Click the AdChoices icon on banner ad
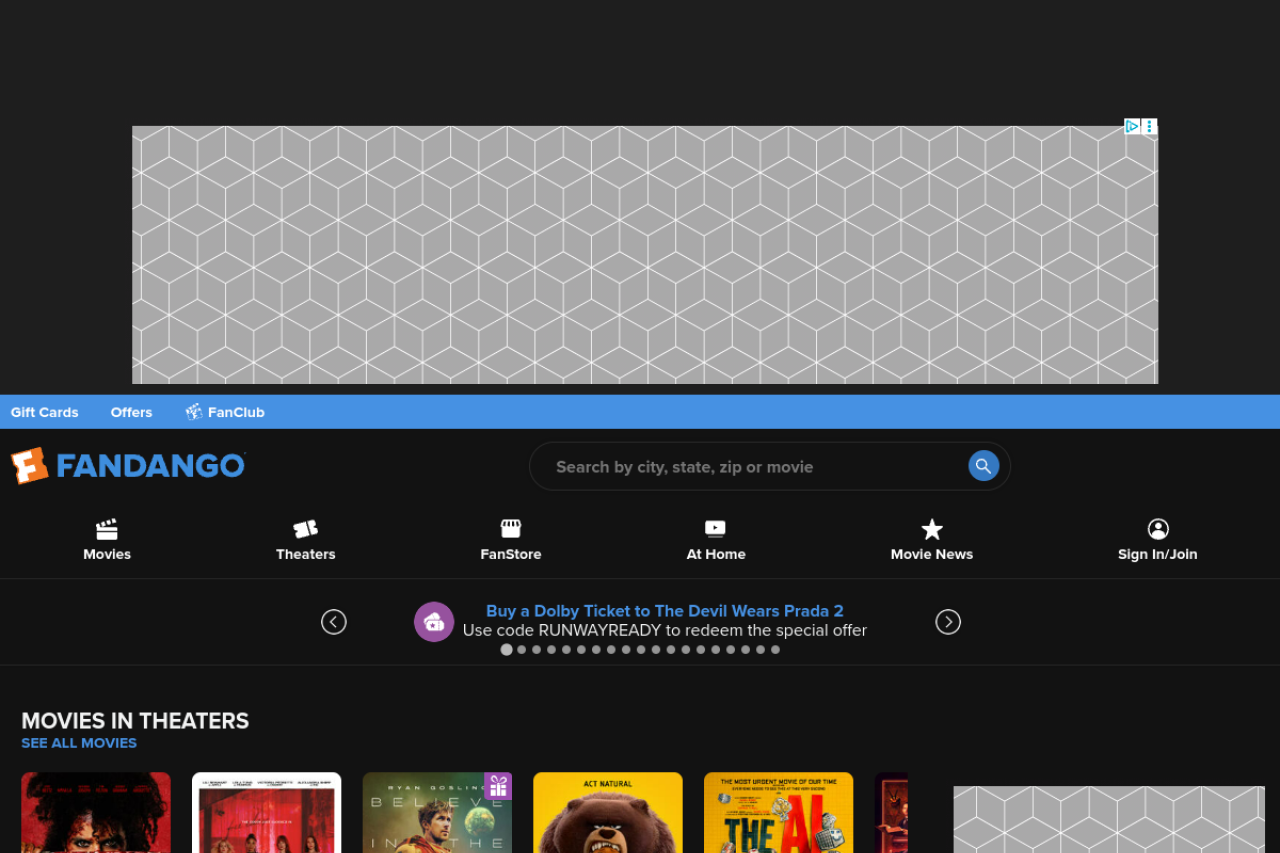Screen dimensions: 1280x853 (1132, 126)
